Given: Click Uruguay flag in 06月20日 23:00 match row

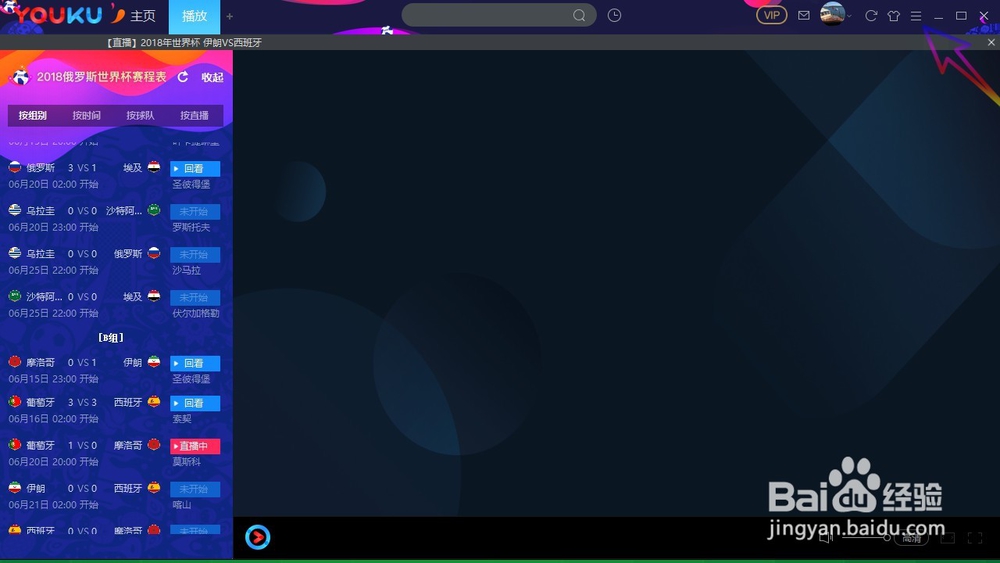Looking at the screenshot, I should point(15,210).
